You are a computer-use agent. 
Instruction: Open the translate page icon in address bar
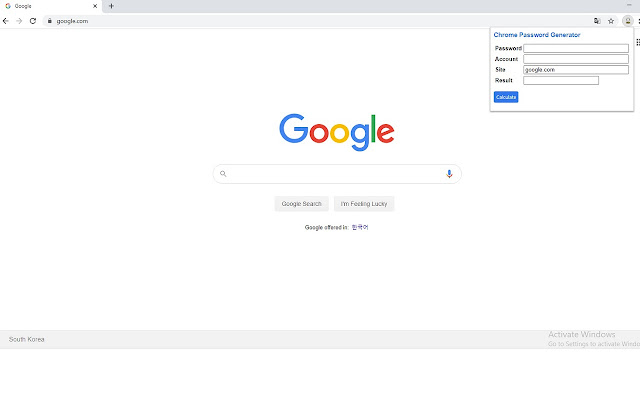pos(597,21)
